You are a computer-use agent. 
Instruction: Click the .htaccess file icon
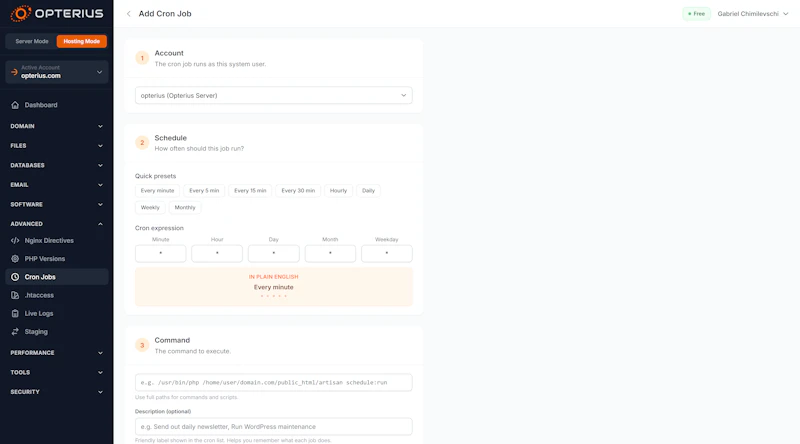[x=15, y=295]
